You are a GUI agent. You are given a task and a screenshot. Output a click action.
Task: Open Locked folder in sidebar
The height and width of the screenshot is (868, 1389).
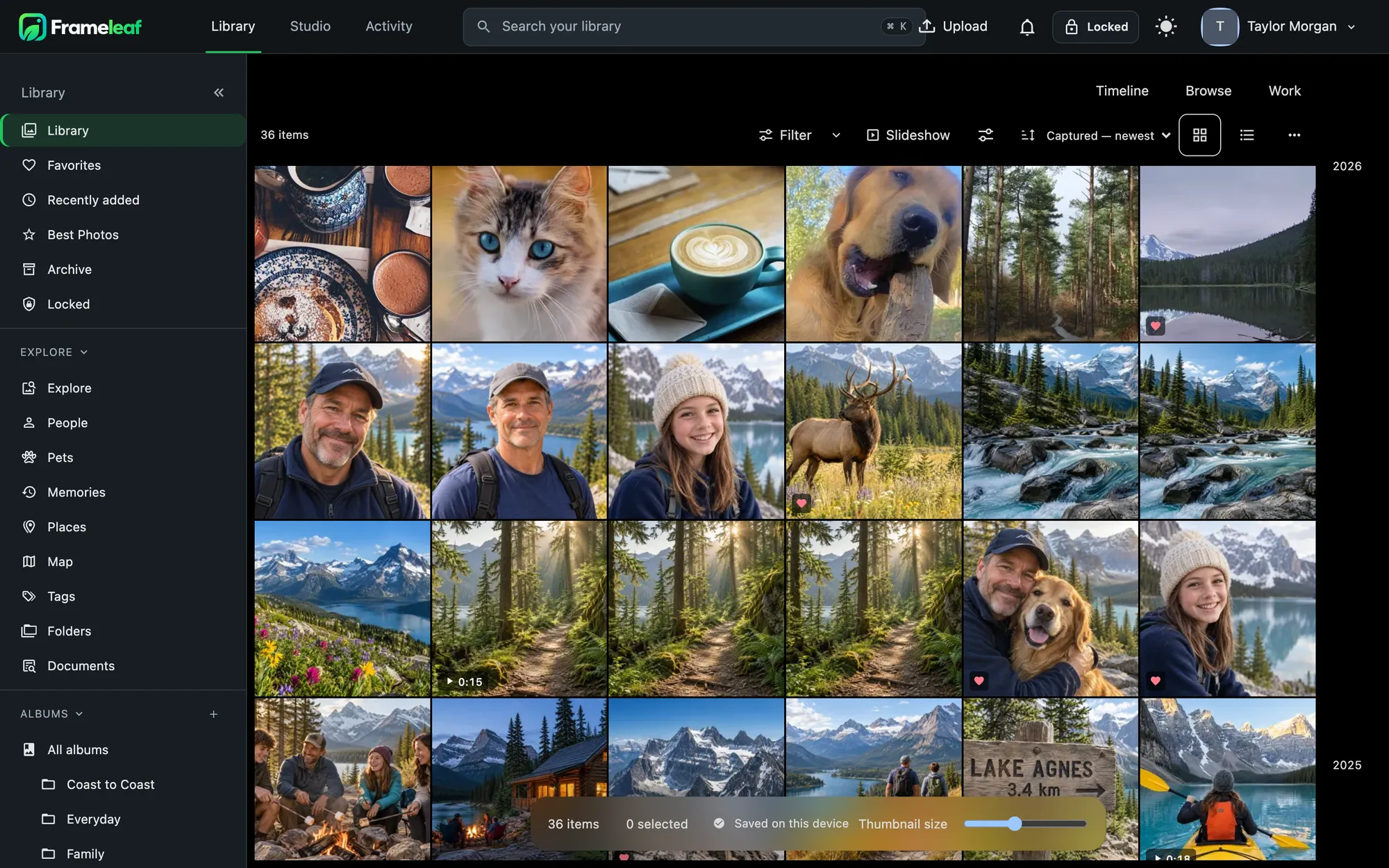click(124, 304)
